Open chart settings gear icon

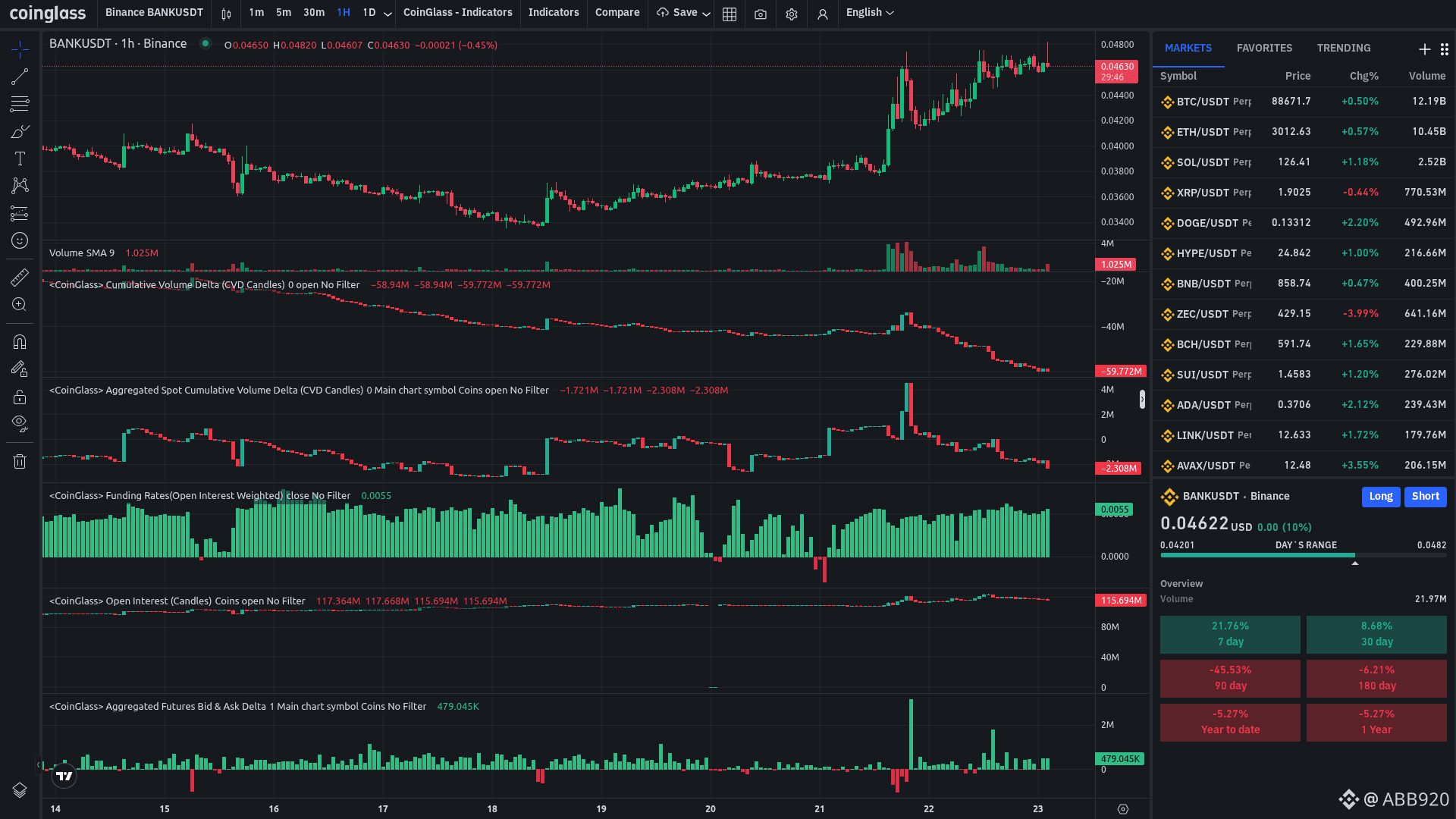[x=792, y=14]
